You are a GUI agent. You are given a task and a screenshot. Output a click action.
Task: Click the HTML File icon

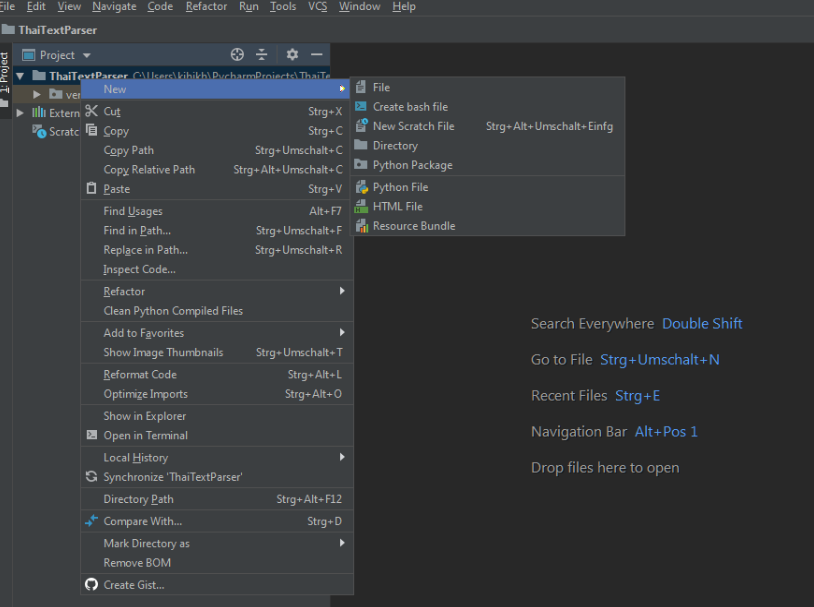coord(361,207)
